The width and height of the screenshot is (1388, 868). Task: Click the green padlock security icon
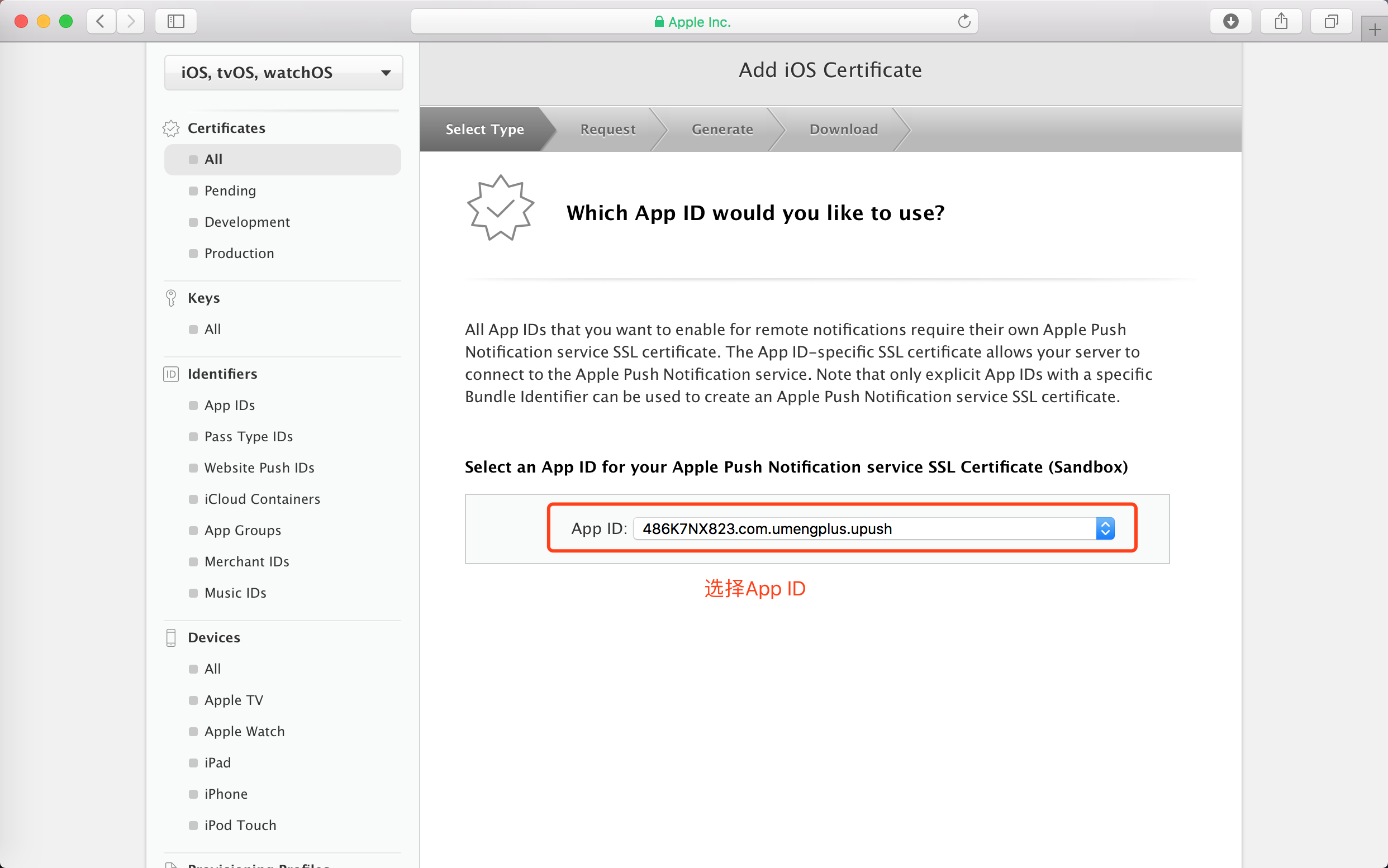(659, 22)
